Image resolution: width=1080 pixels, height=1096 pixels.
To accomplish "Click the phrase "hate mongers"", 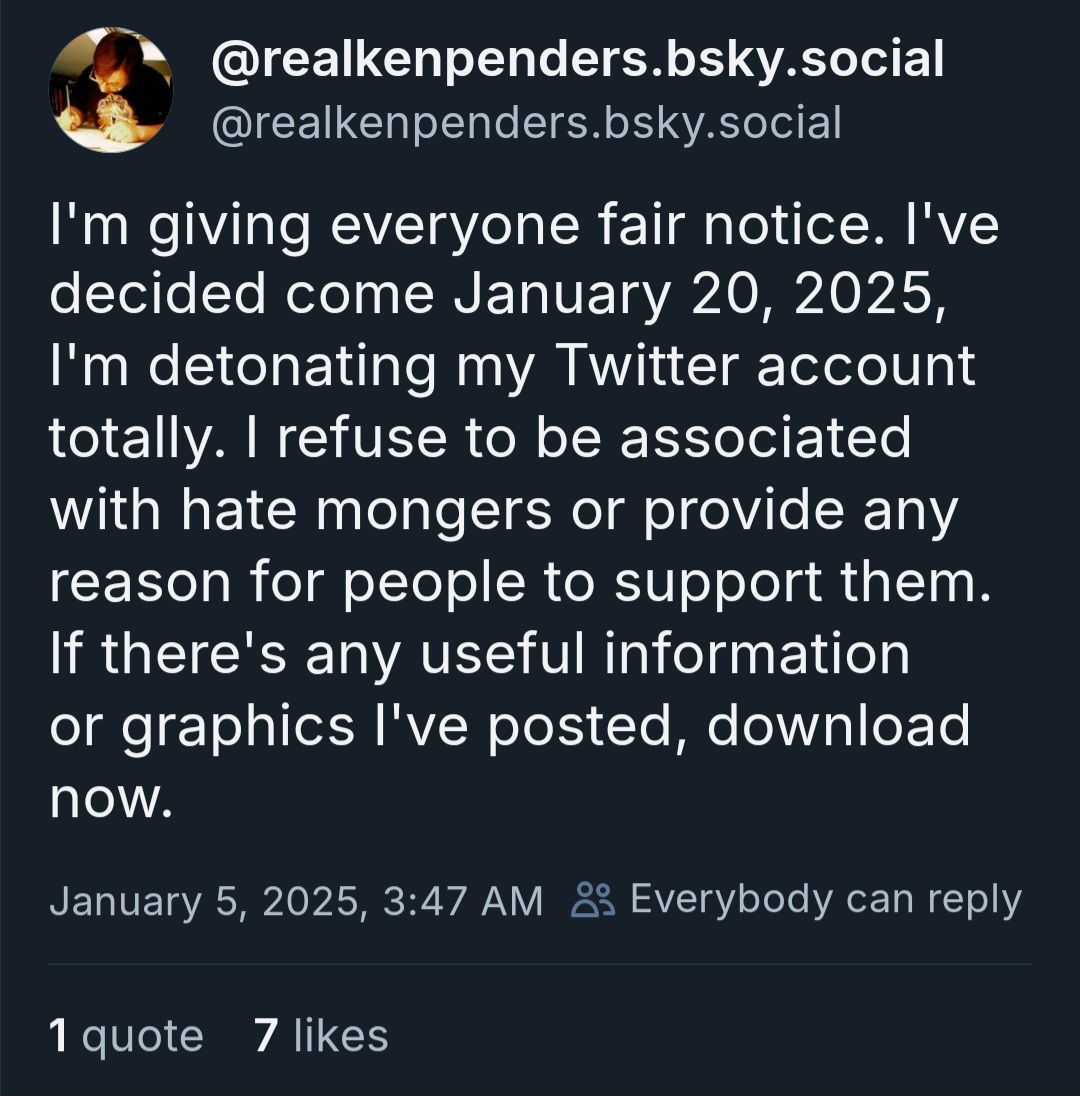I will [366, 511].
